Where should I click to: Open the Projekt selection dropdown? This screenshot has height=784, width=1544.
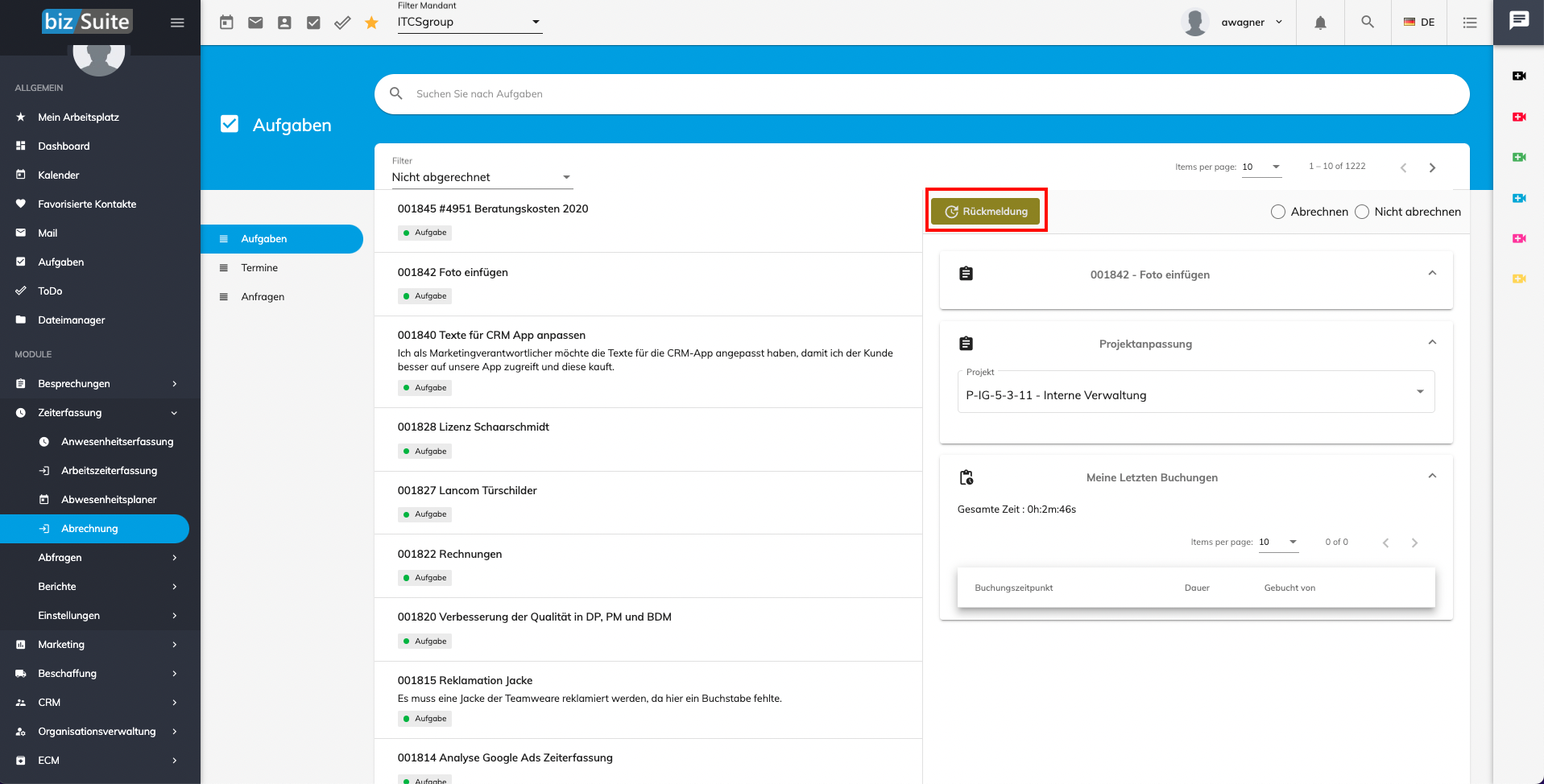click(x=1195, y=395)
